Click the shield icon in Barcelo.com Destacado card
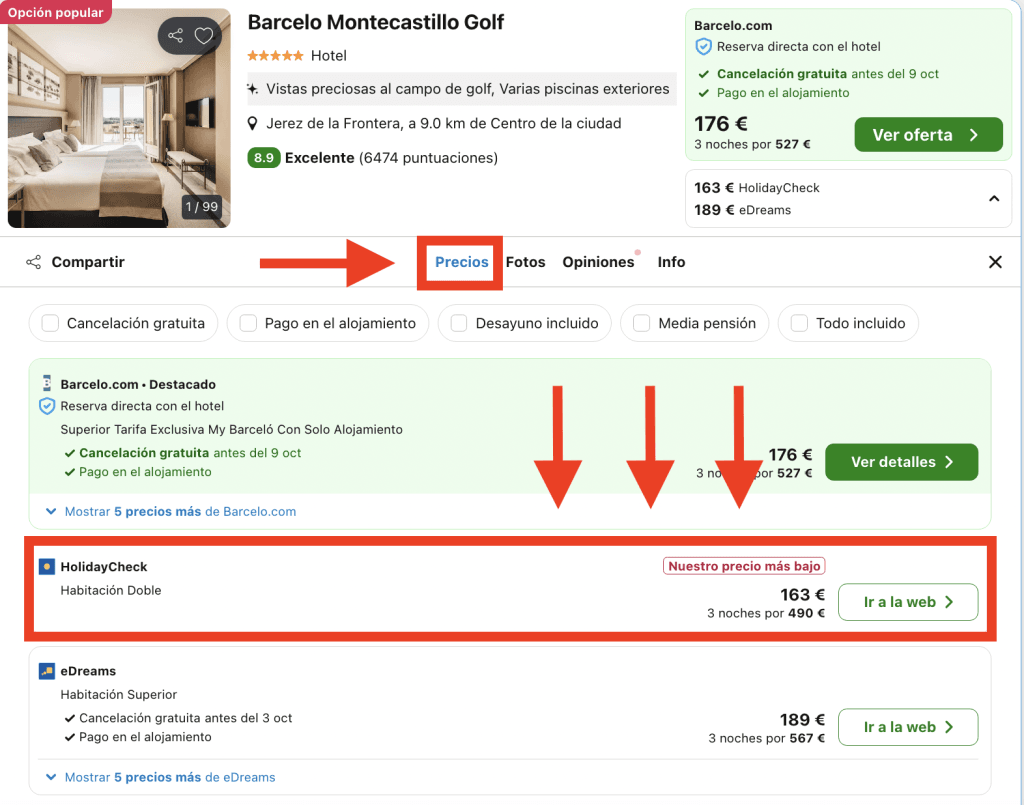1024x805 pixels. tap(47, 406)
